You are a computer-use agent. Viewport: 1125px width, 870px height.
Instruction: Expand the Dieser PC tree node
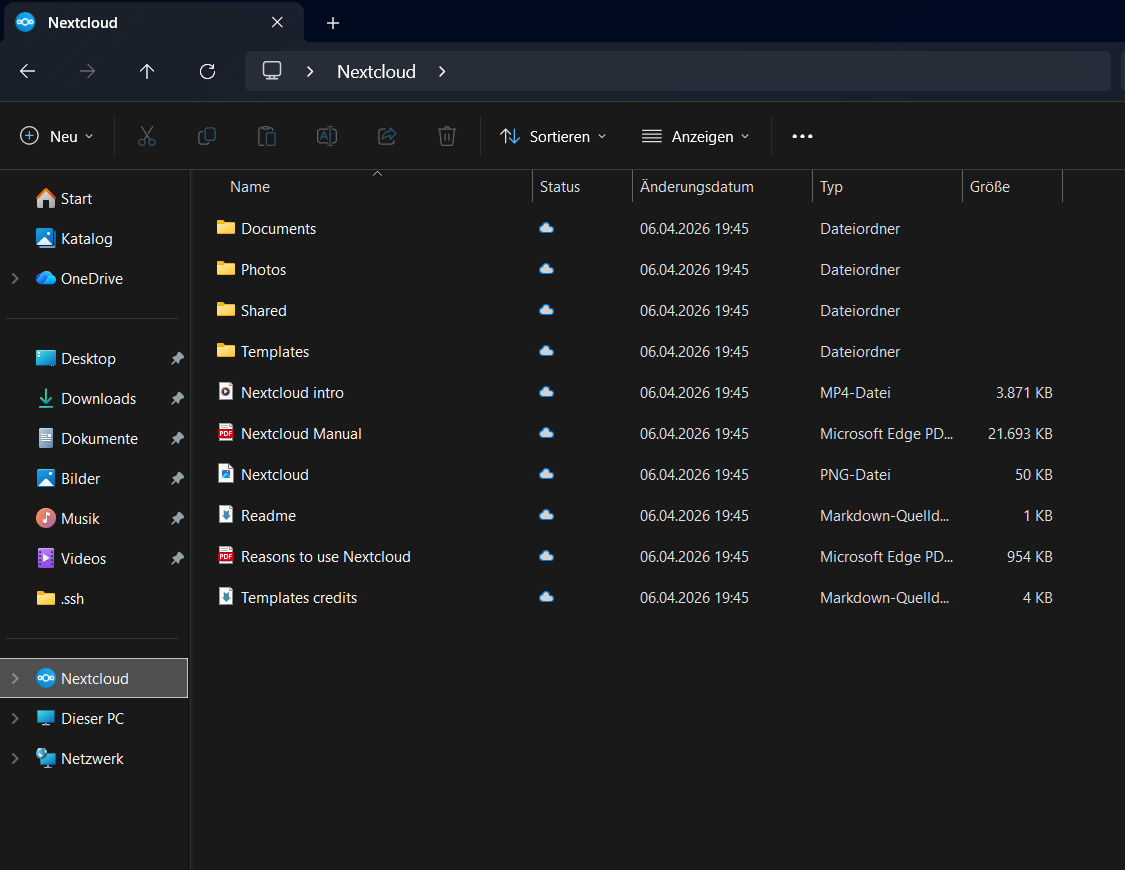(15, 719)
